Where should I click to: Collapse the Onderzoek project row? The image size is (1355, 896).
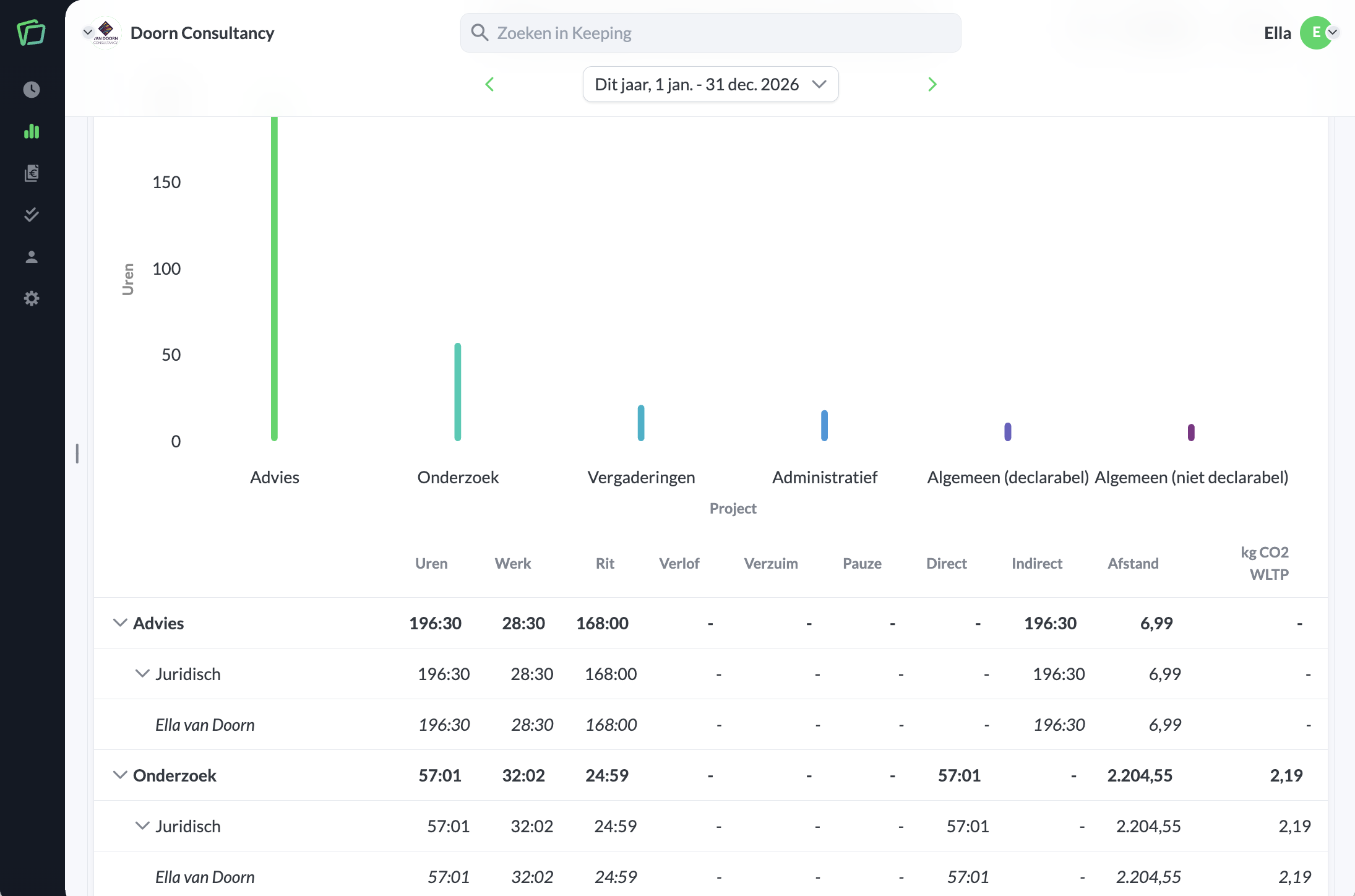point(120,775)
